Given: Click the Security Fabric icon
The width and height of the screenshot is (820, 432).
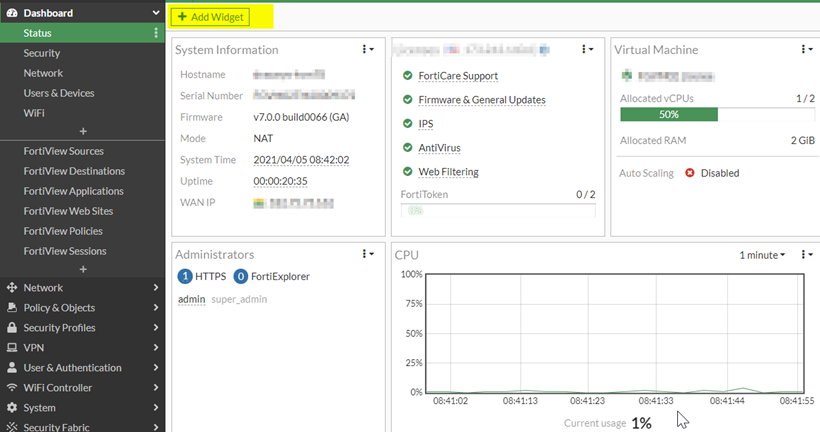Looking at the screenshot, I should coord(12,427).
